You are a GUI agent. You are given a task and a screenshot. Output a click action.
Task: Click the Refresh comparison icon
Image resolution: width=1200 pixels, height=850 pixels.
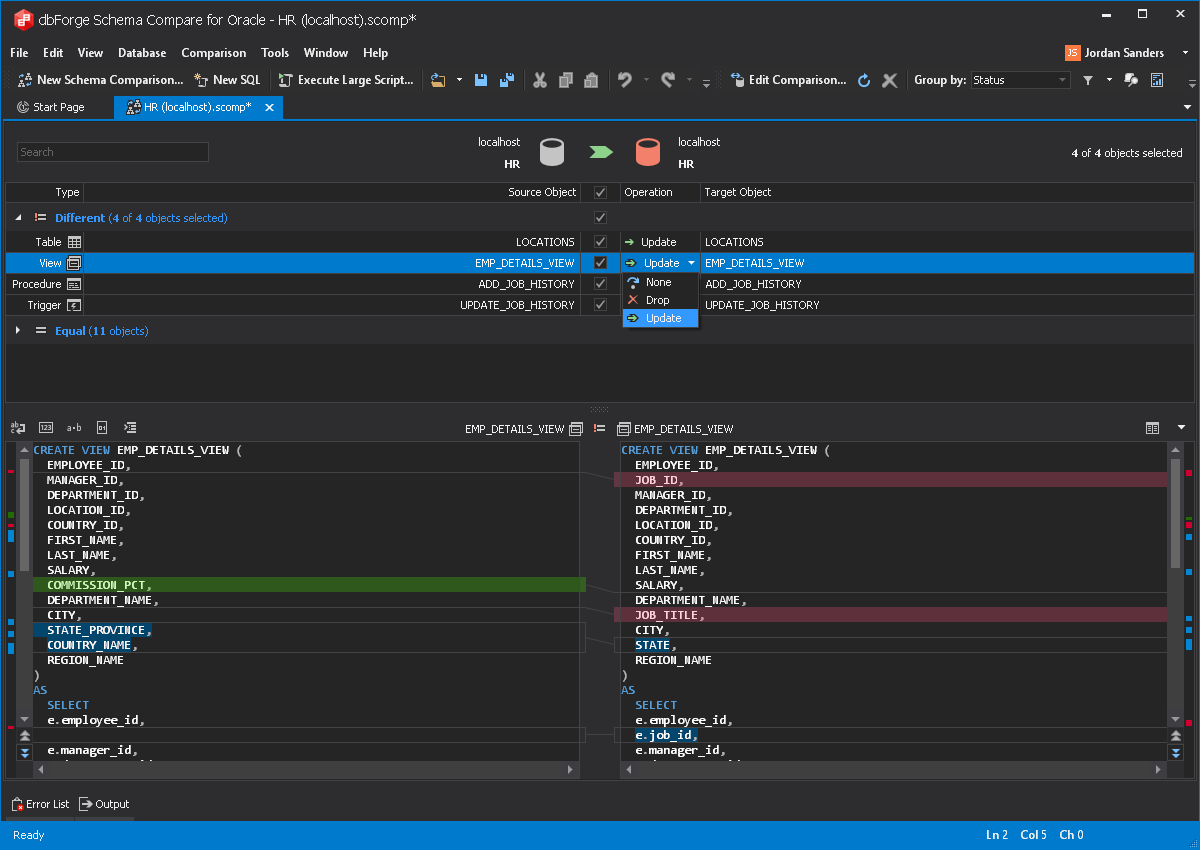point(864,80)
